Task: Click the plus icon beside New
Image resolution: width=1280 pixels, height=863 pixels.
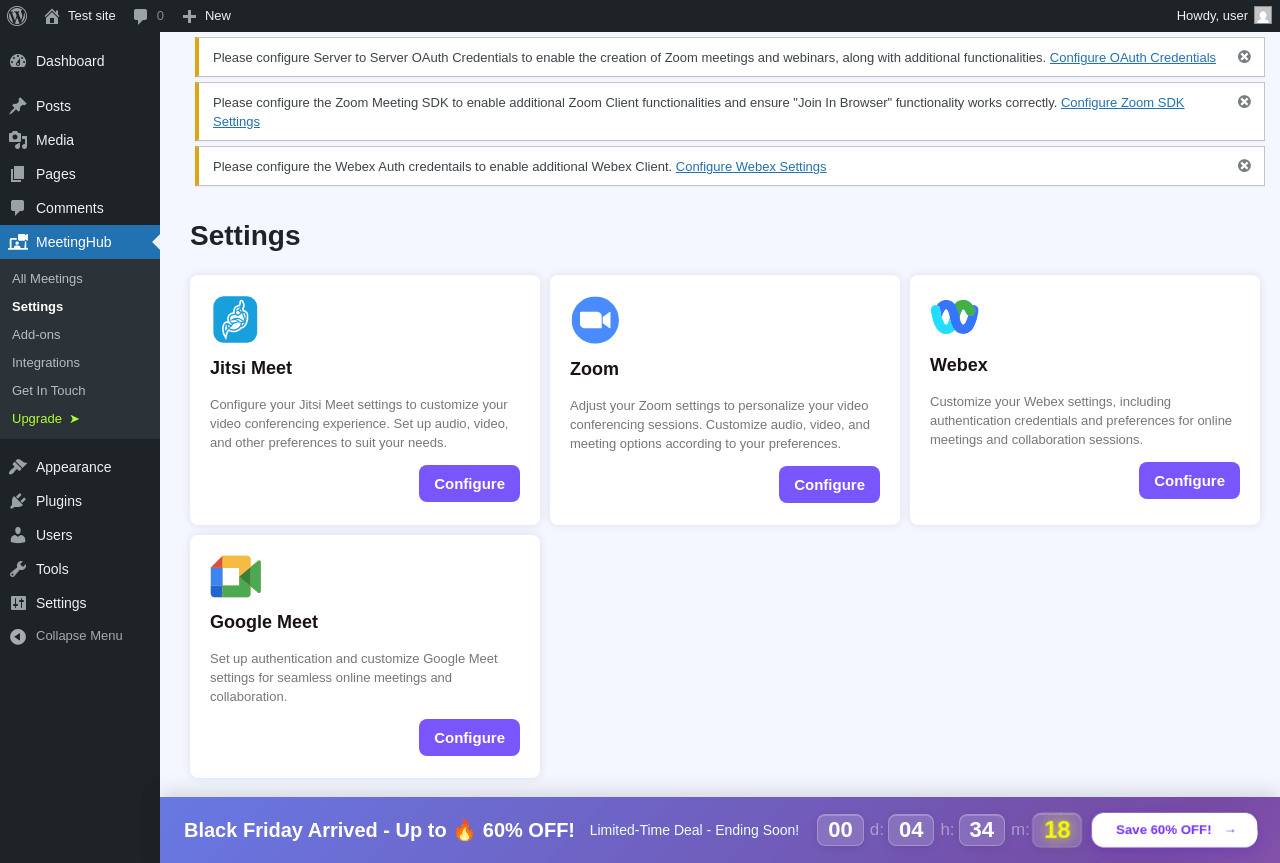Action: click(189, 16)
